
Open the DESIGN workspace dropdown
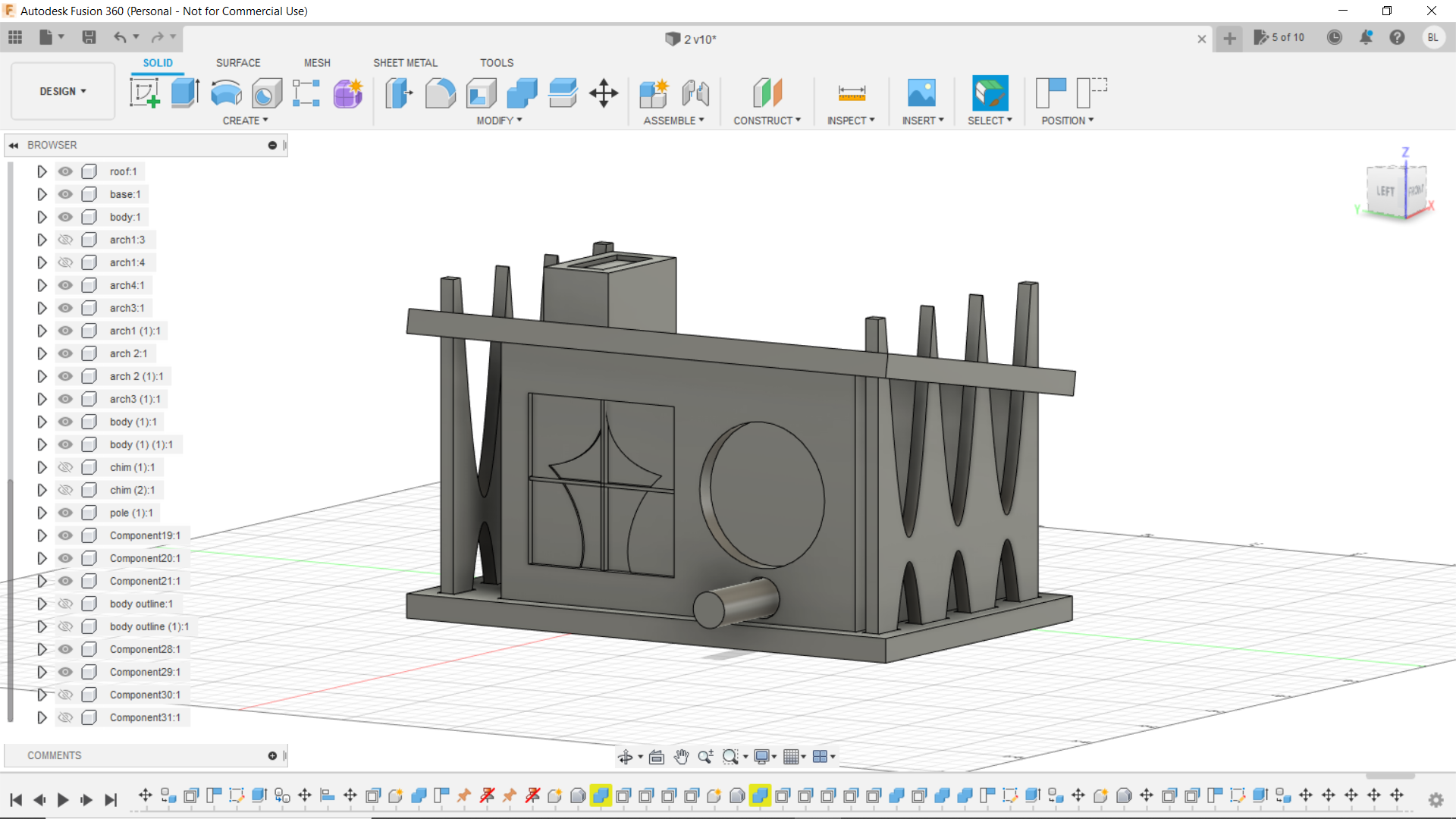[63, 91]
